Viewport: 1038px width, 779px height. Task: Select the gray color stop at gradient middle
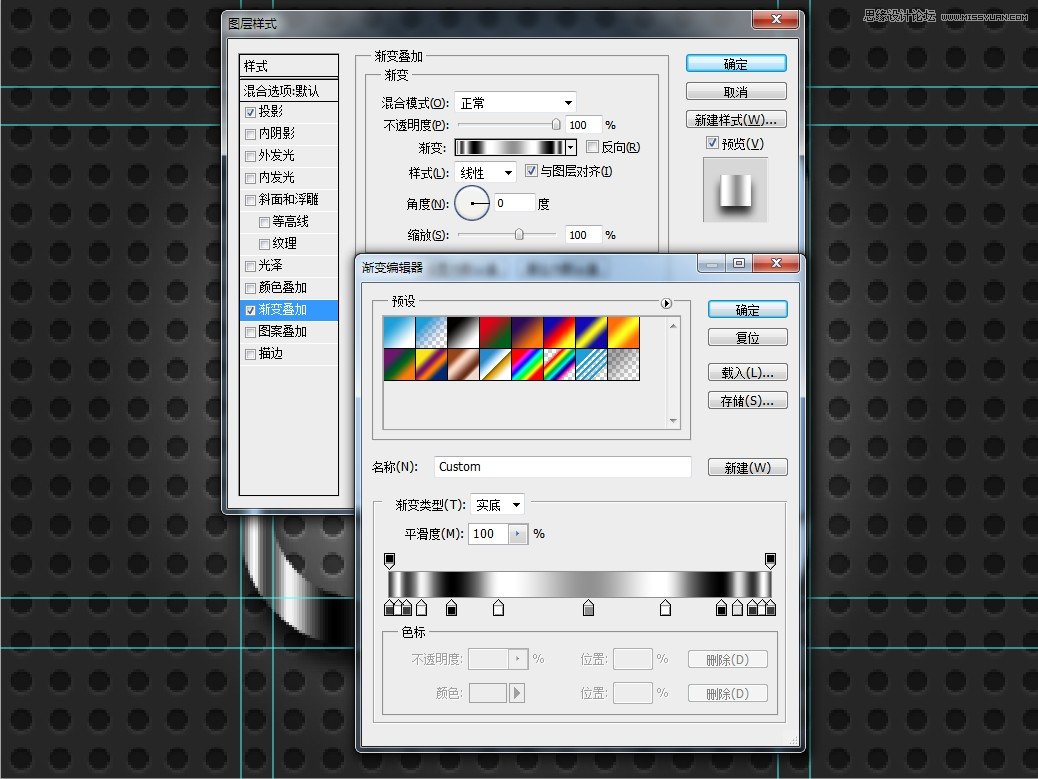(x=588, y=607)
